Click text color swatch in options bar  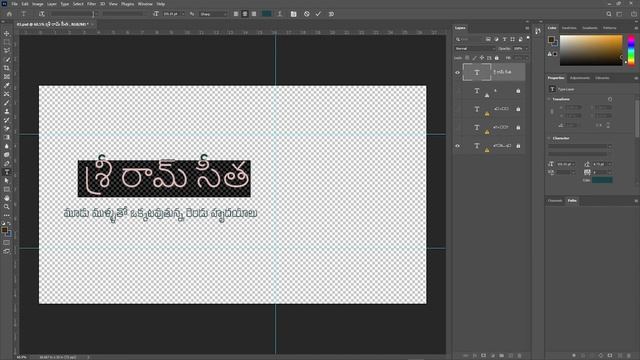(267, 14)
